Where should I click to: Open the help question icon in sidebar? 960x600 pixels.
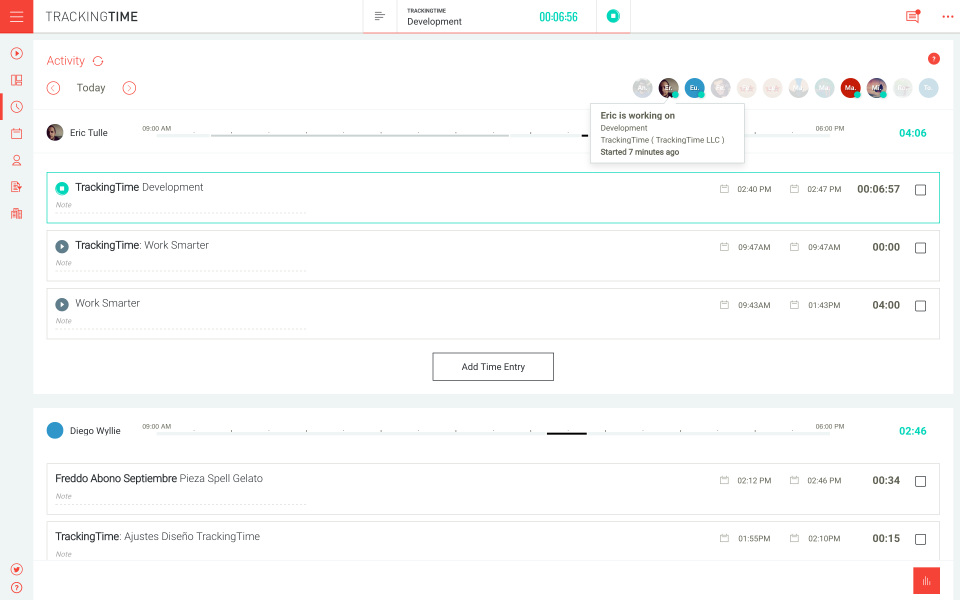[x=17, y=588]
